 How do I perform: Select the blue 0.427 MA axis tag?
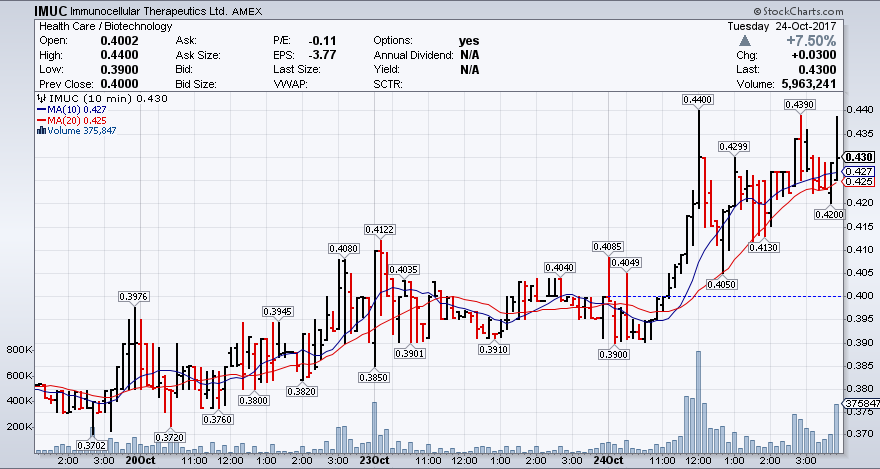pos(859,171)
